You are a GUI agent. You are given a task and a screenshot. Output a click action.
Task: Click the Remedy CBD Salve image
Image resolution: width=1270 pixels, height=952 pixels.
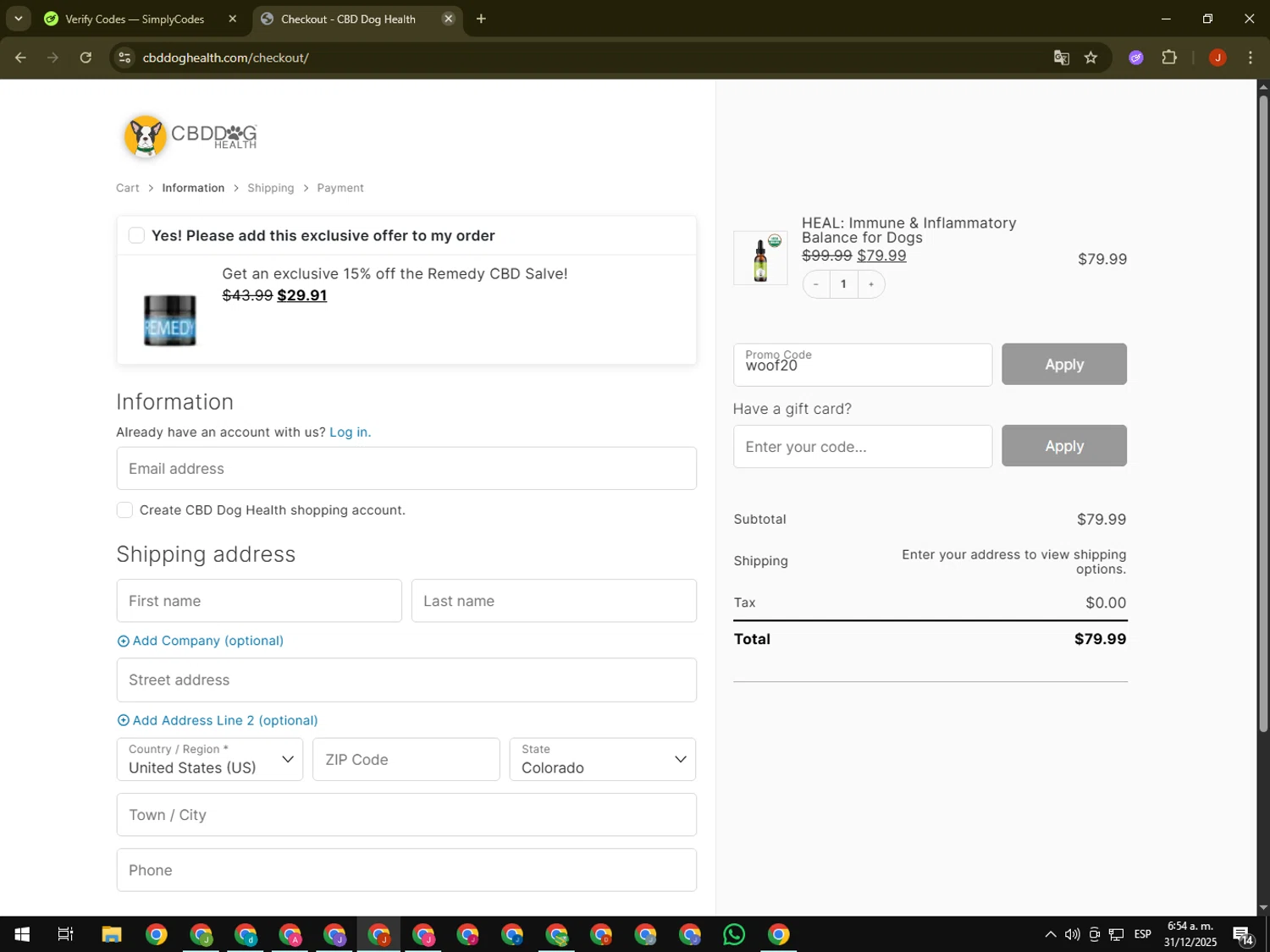pyautogui.click(x=170, y=321)
